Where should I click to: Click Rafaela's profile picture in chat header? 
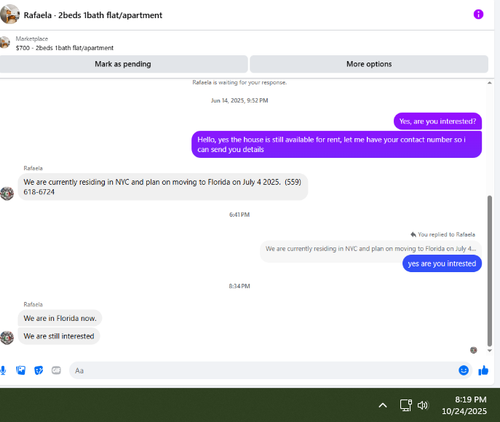click(x=10, y=14)
